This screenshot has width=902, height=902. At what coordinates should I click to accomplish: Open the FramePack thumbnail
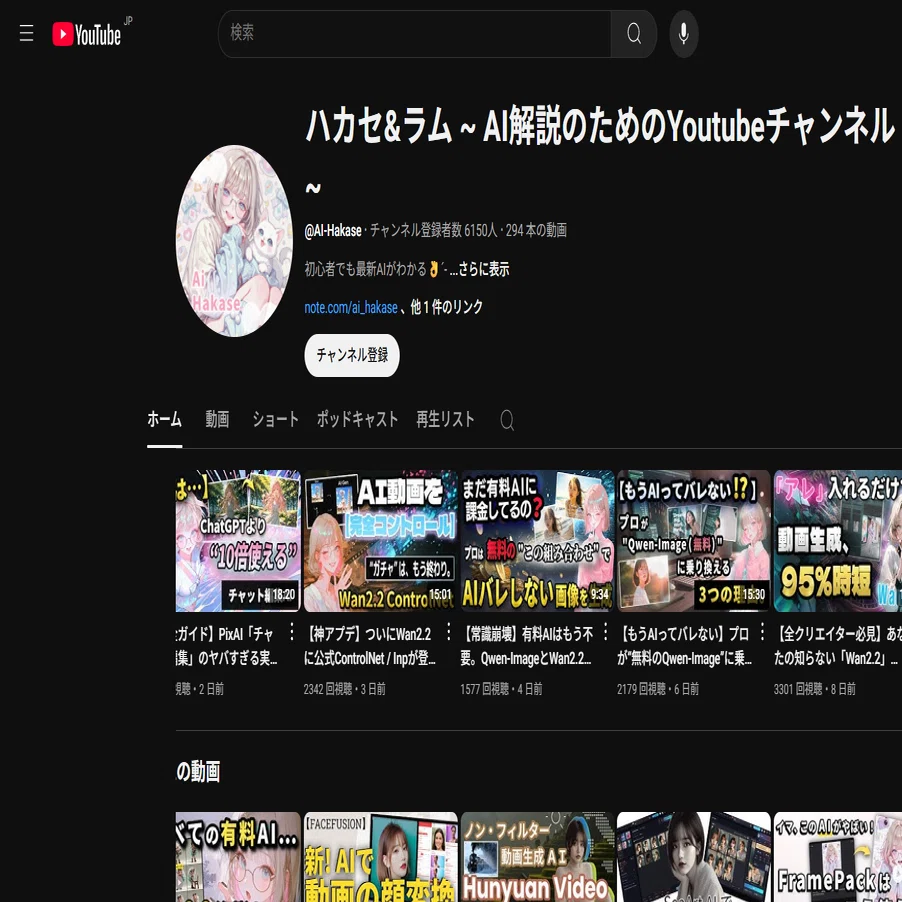pyautogui.click(x=838, y=857)
